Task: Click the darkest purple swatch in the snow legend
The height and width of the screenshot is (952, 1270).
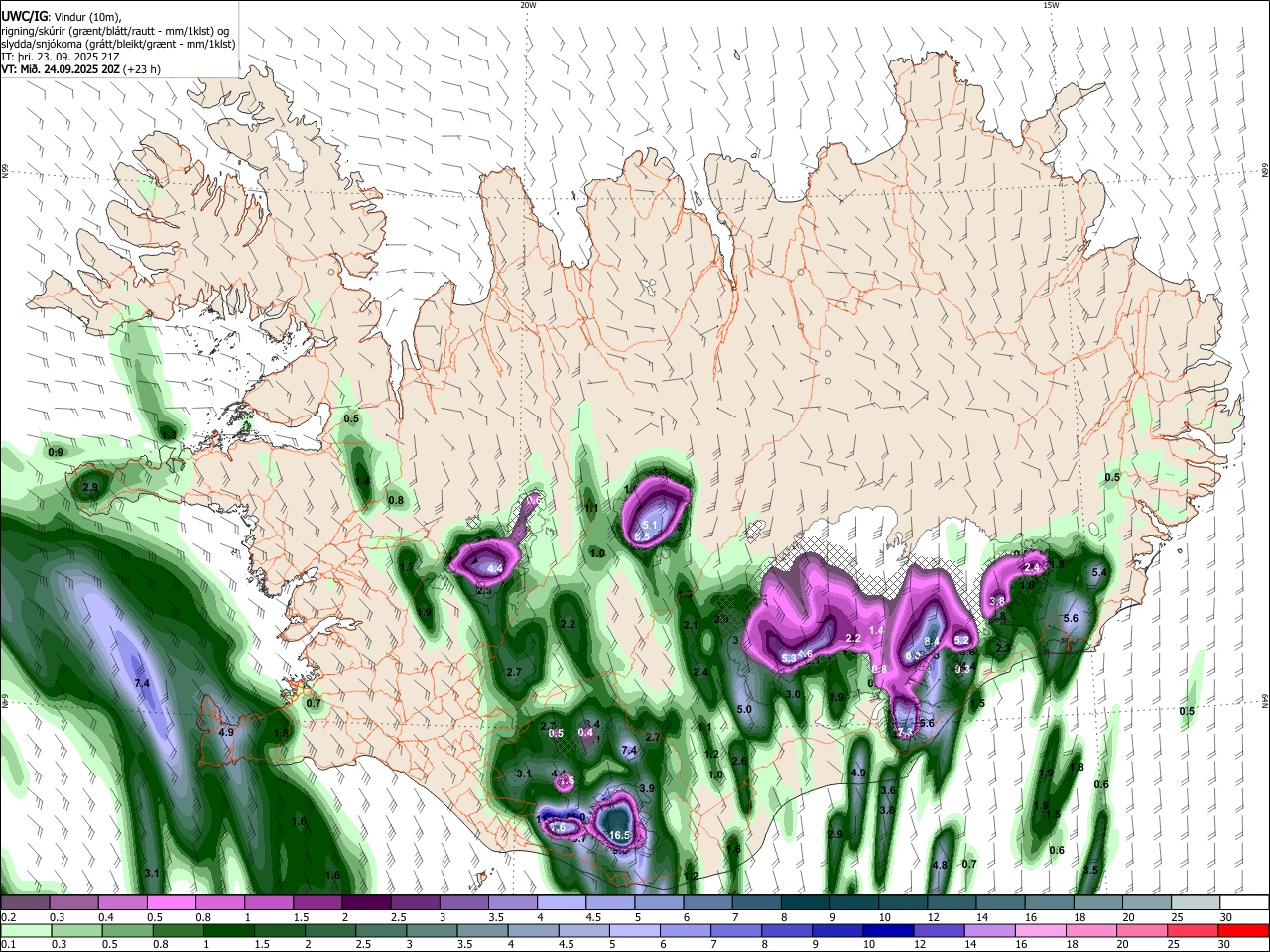Action: [x=366, y=902]
